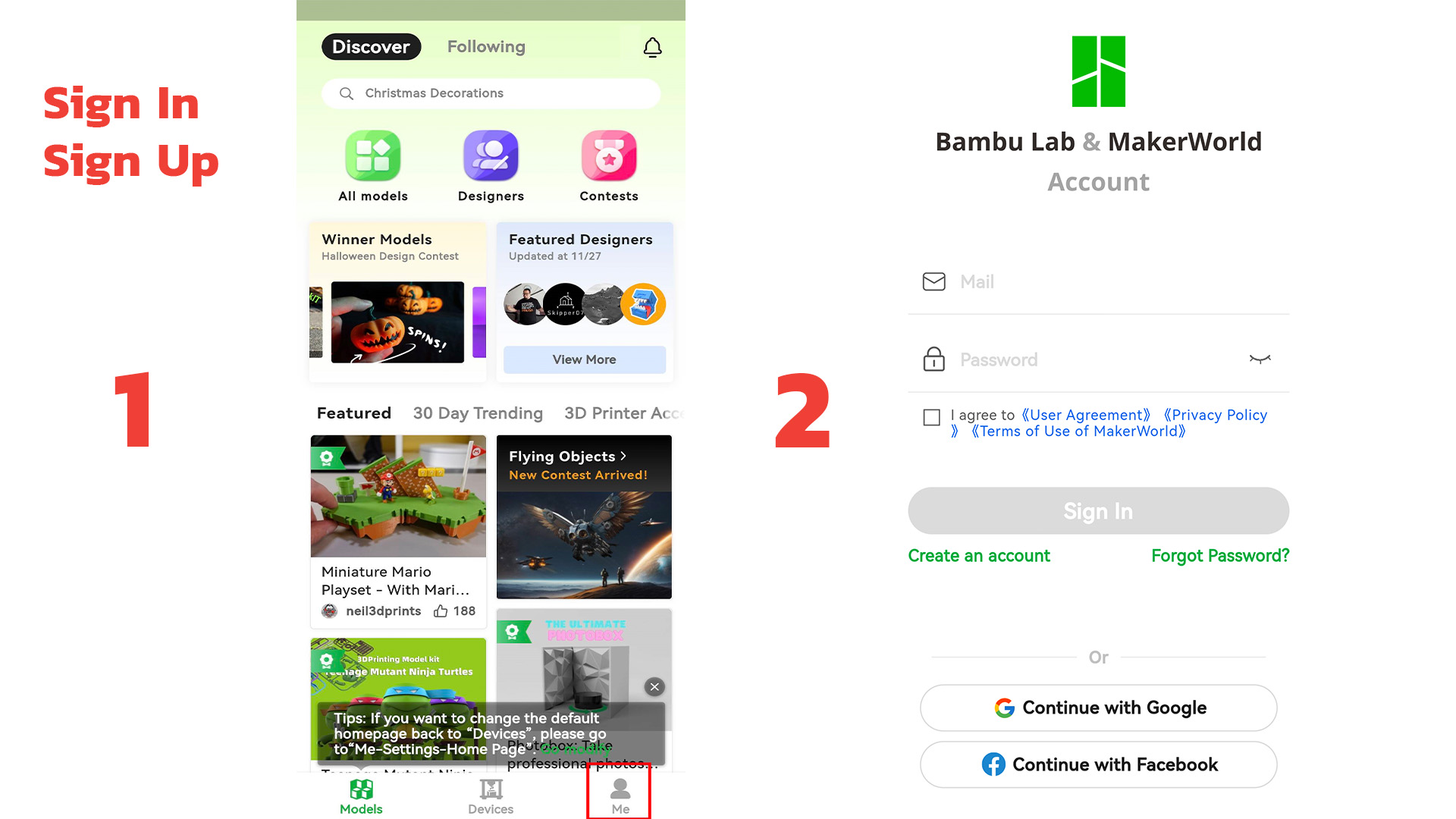Viewport: 1456px width, 819px height.
Task: Dismiss the homepage tips popup
Action: tap(654, 687)
